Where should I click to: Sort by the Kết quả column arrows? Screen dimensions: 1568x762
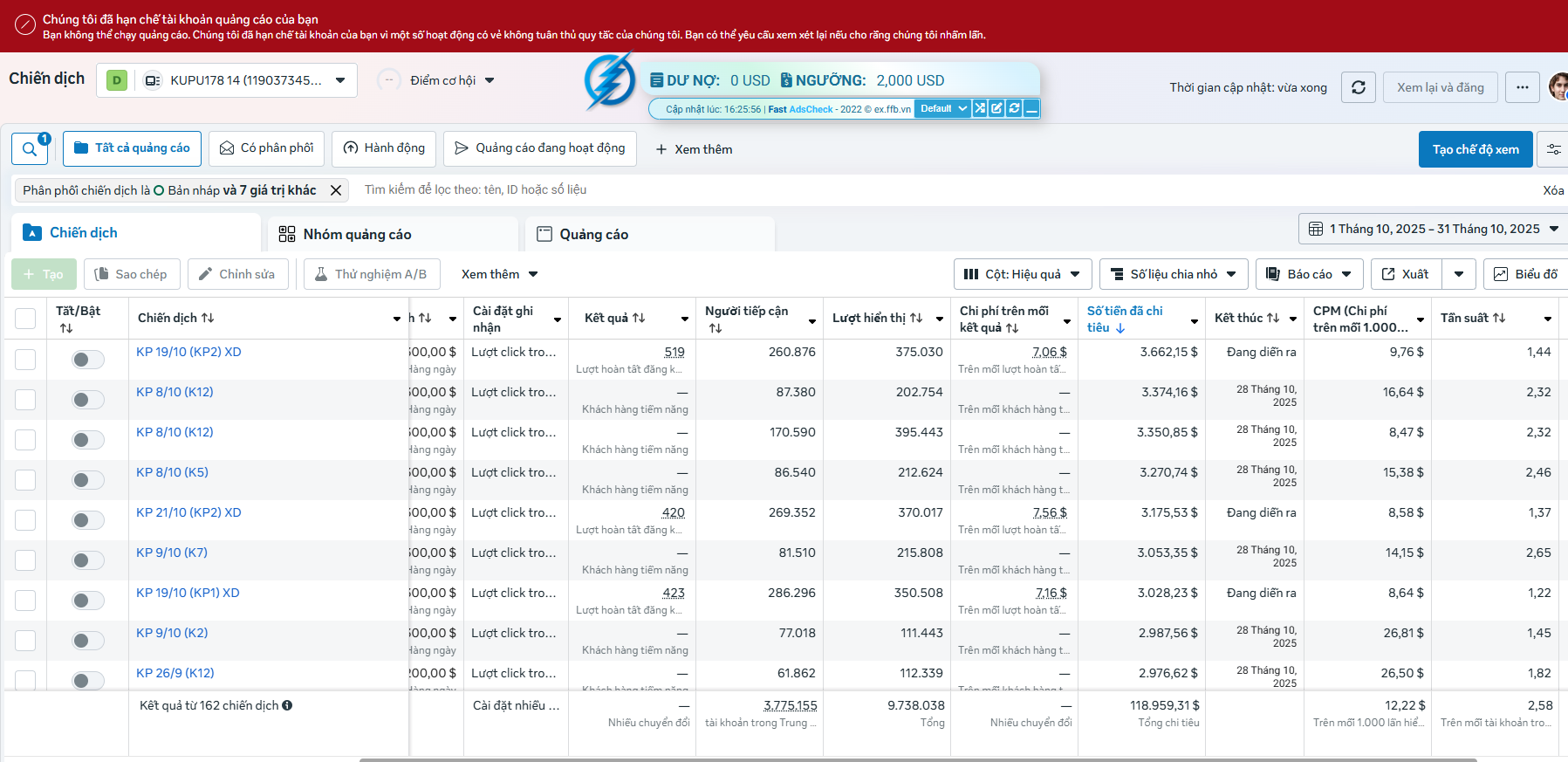(x=639, y=318)
